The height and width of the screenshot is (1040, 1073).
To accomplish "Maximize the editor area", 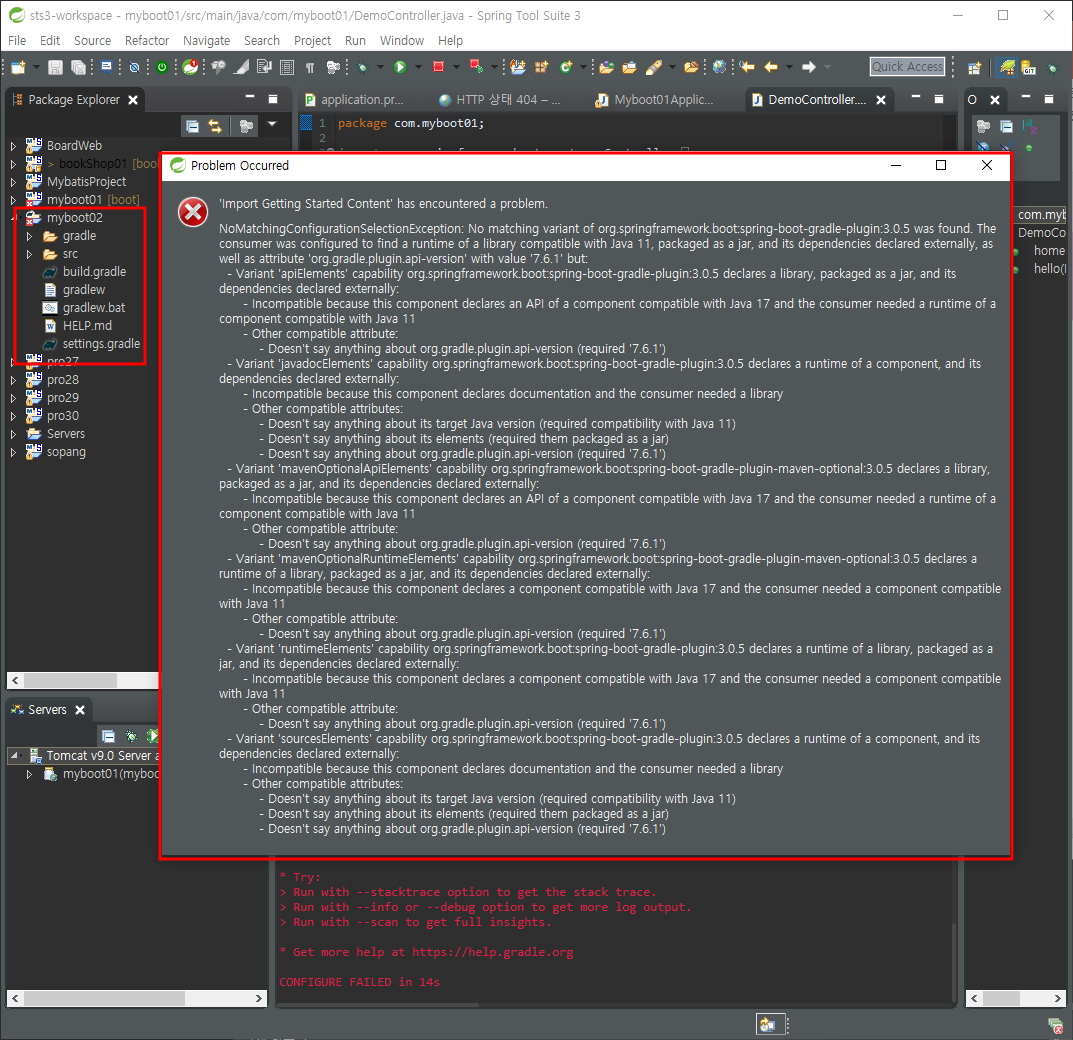I will (x=939, y=99).
